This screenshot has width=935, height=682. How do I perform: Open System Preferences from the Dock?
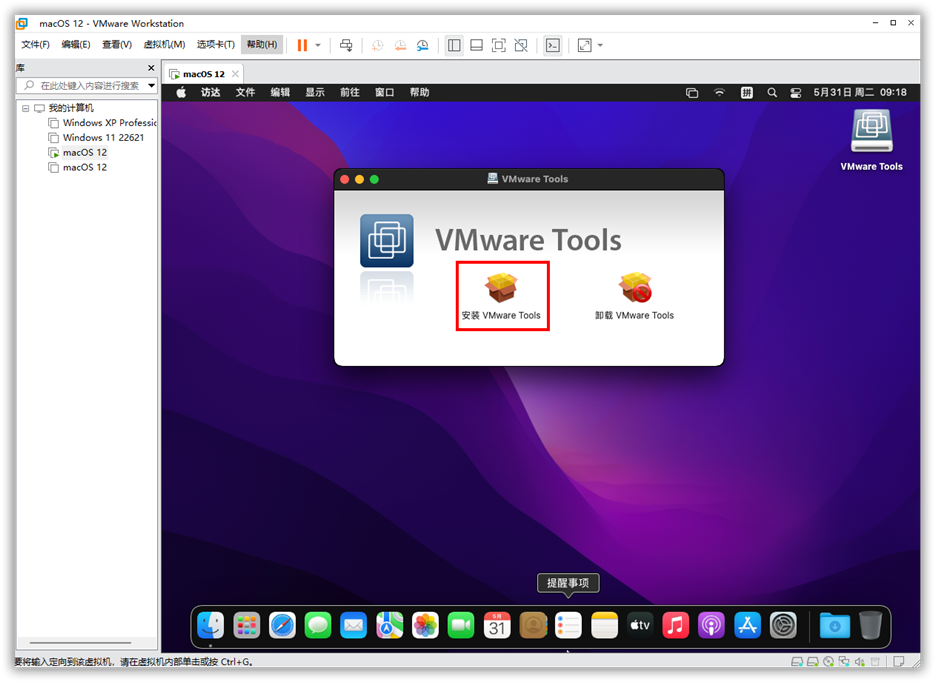pos(783,625)
